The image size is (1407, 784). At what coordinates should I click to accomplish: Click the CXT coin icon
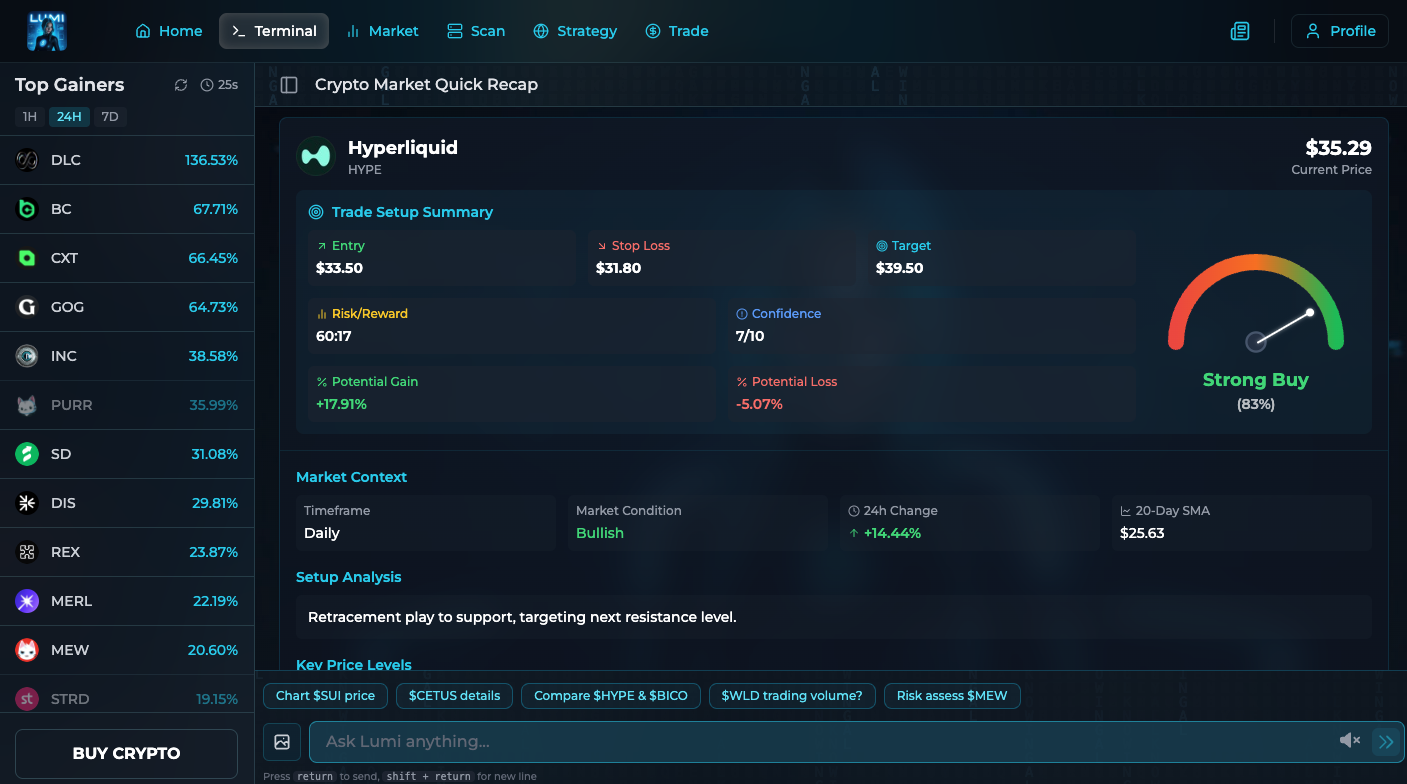coord(27,258)
